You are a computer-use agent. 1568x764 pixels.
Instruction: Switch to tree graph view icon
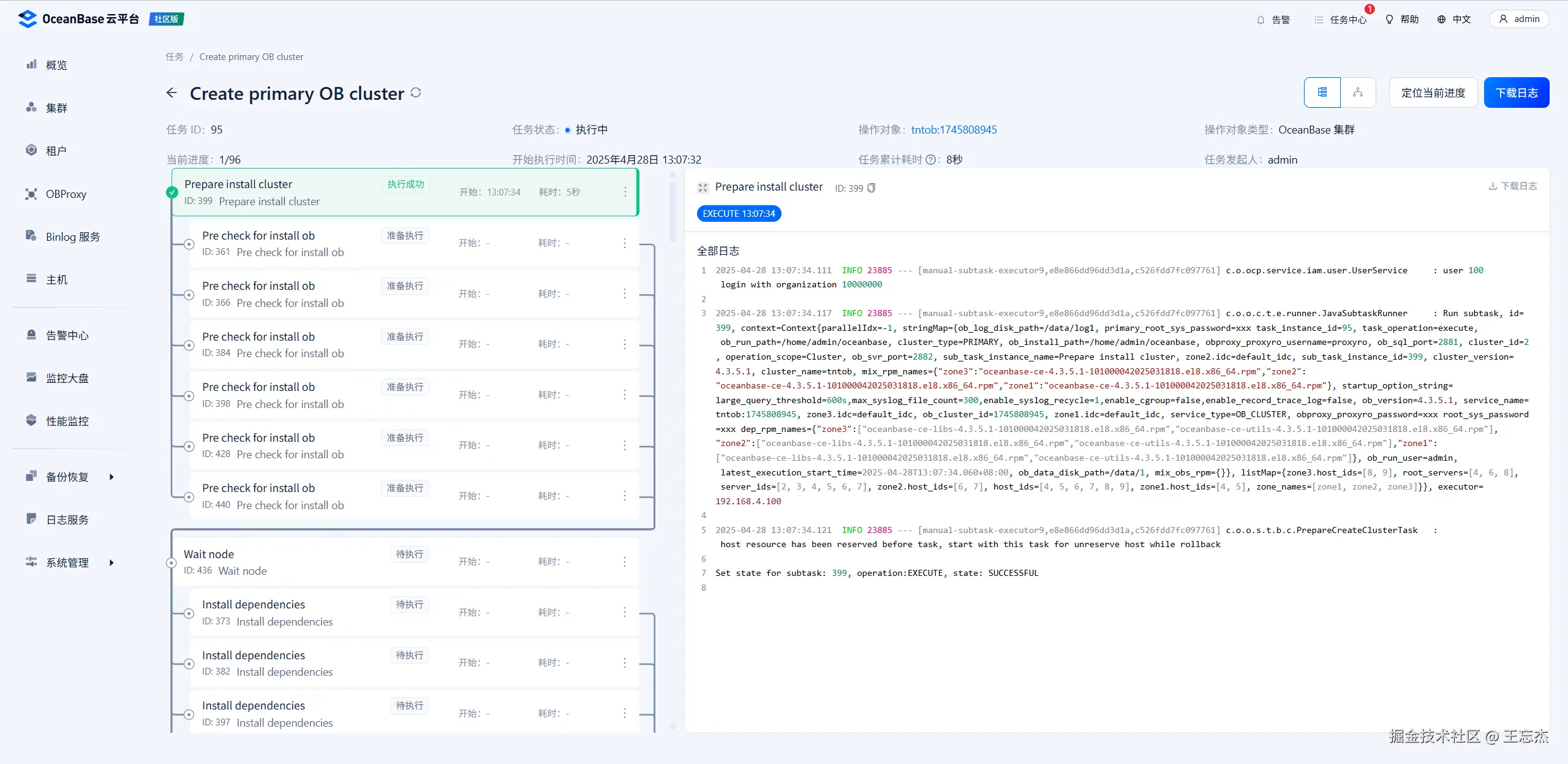tap(1358, 93)
